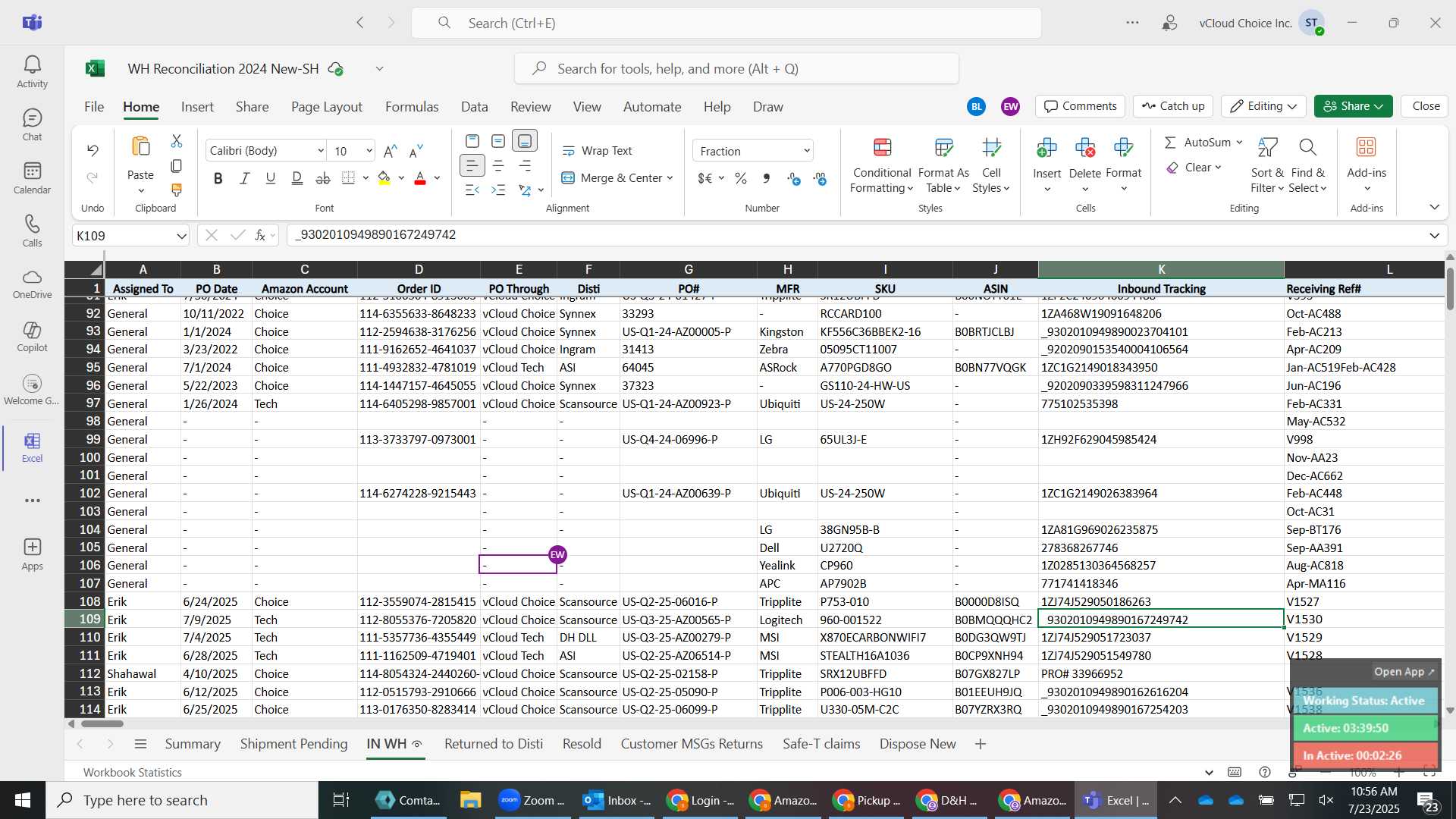Viewport: 1456px width, 819px height.
Task: Open the Data ribbon tab
Action: 474,107
